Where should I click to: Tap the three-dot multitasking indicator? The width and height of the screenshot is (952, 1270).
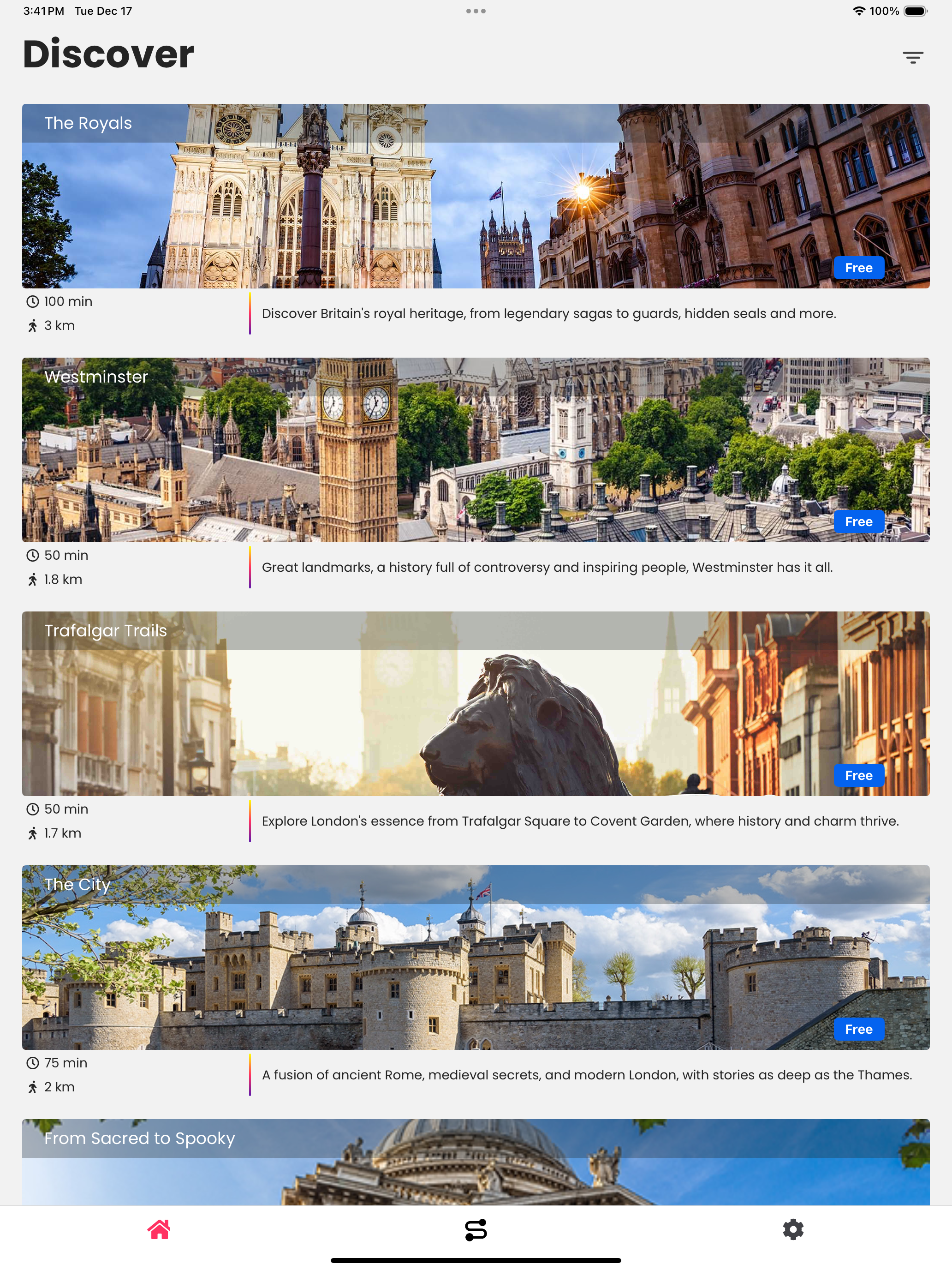[x=476, y=11]
